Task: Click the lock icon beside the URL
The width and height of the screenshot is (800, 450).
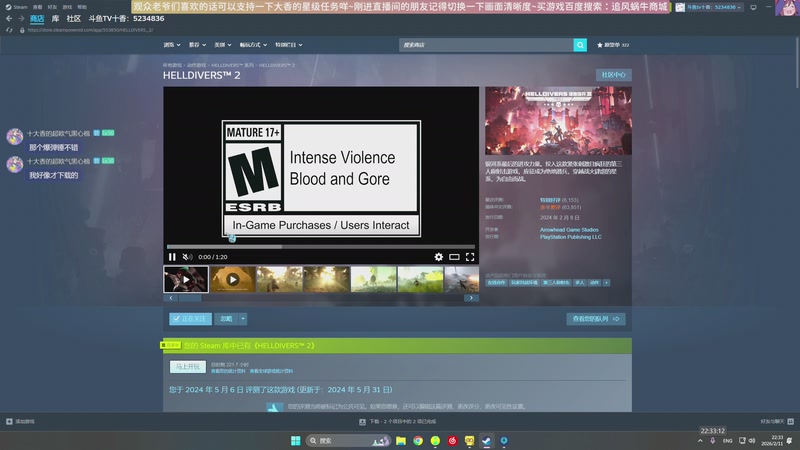Action: point(22,30)
